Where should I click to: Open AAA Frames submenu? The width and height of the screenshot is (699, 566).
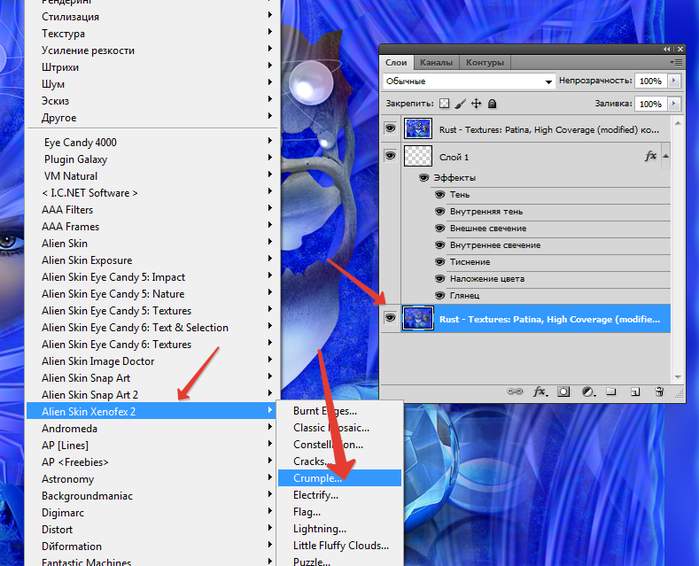(x=152, y=226)
